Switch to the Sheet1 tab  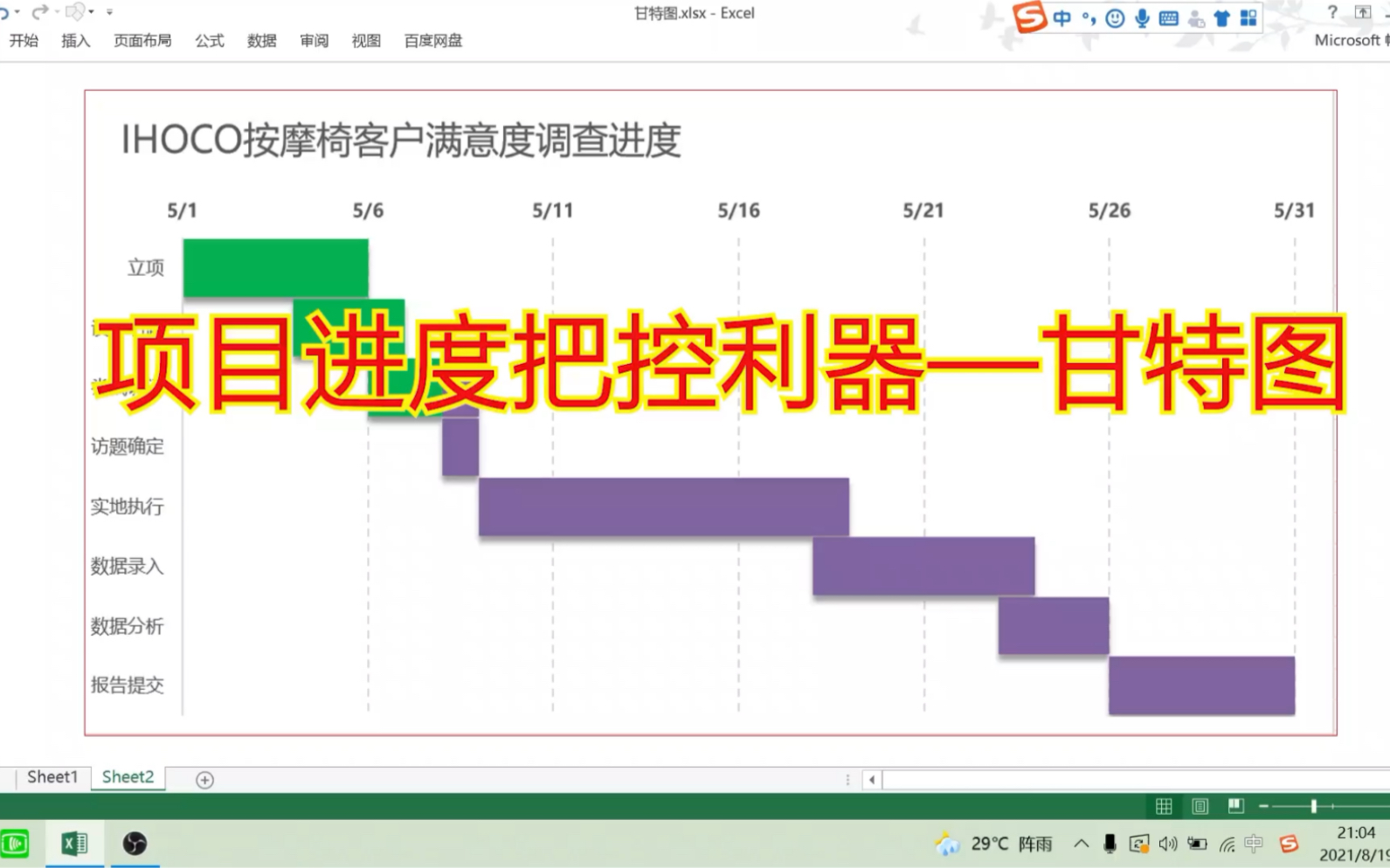point(52,777)
